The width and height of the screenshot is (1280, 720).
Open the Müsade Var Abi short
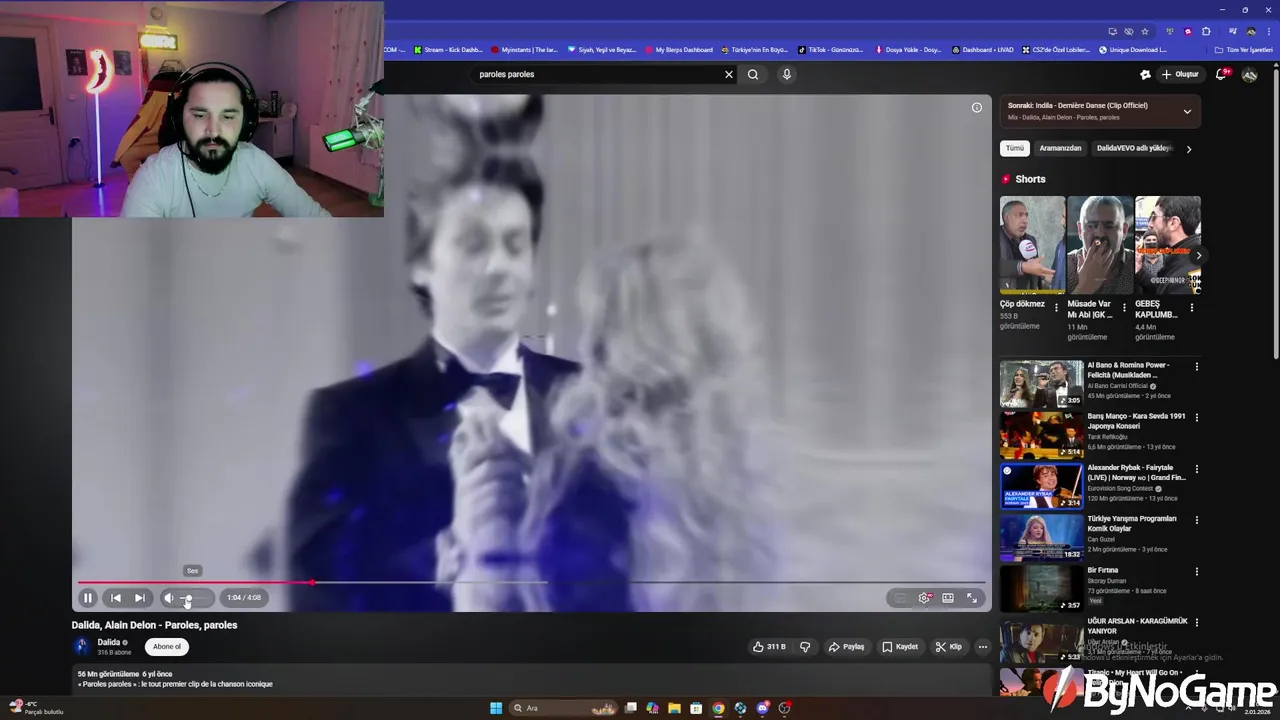(x=1100, y=245)
